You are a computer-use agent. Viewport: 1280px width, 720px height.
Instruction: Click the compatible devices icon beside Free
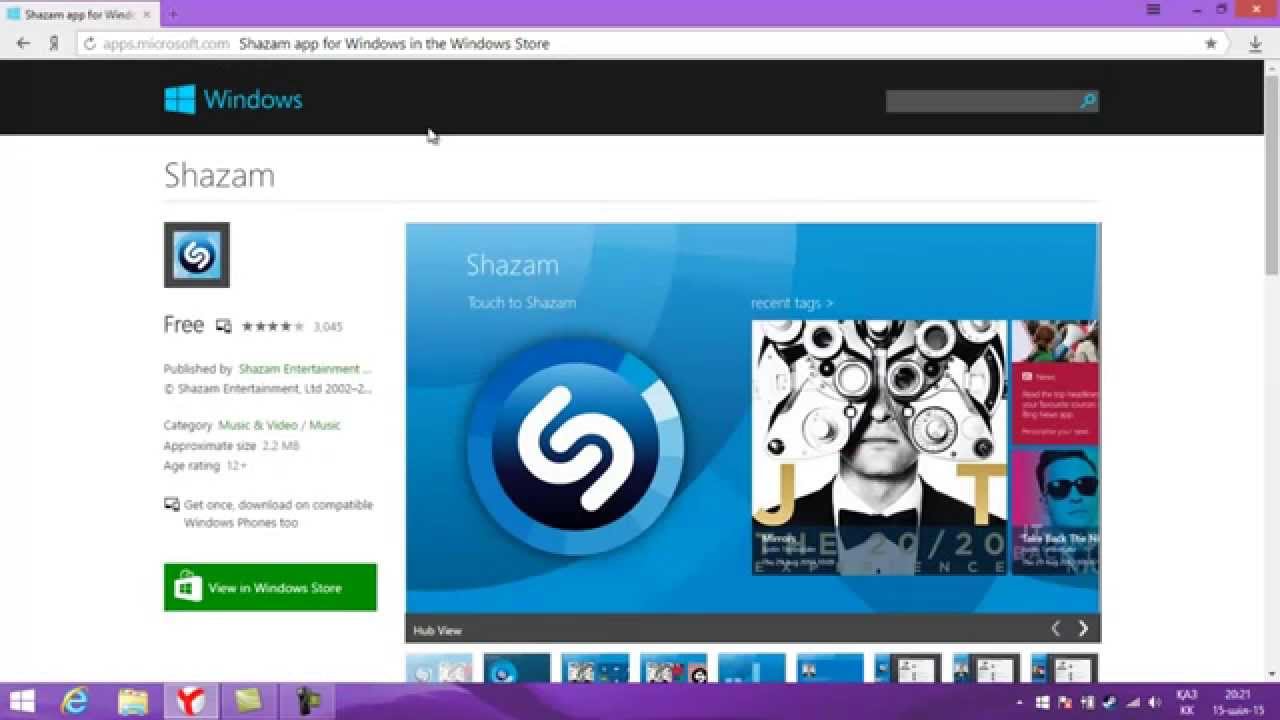coord(224,326)
